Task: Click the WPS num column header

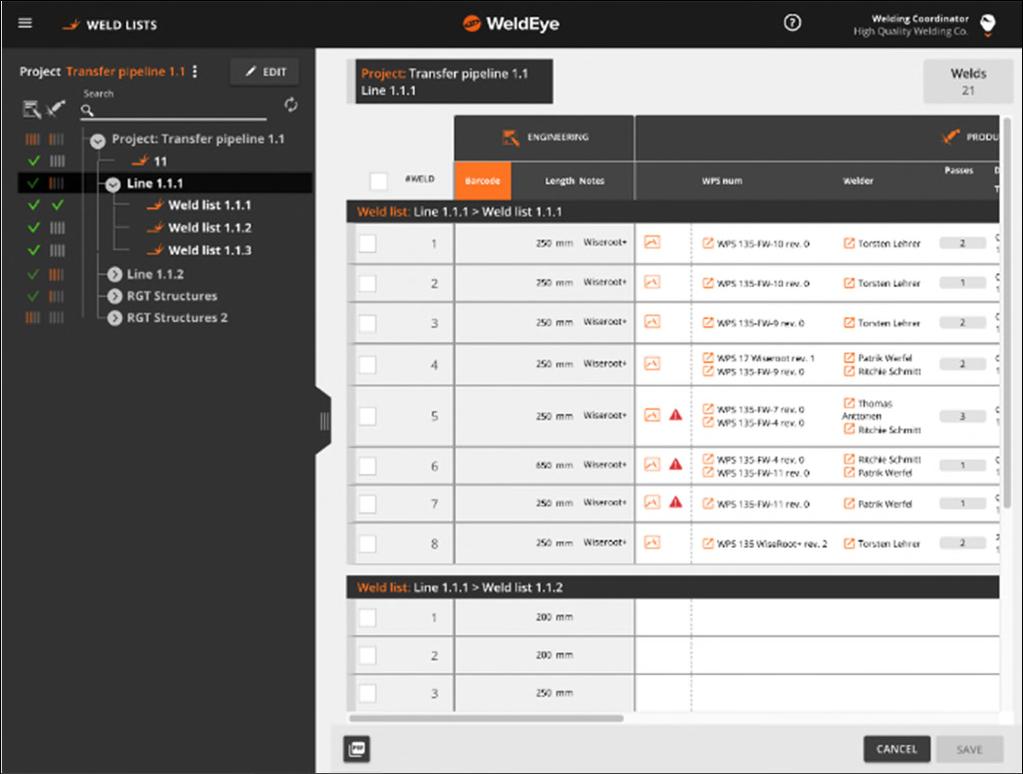Action: click(722, 181)
